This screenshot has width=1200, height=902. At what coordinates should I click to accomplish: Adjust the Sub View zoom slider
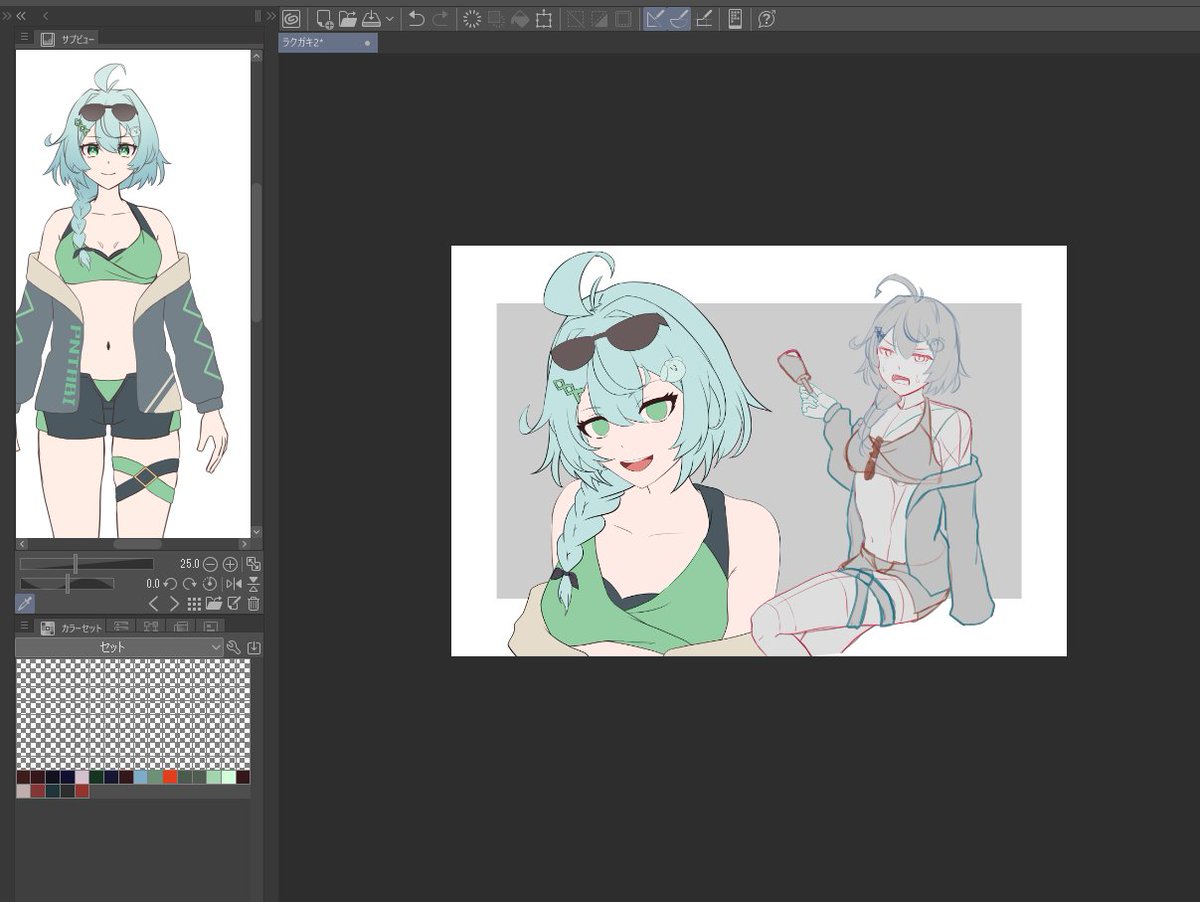87,564
